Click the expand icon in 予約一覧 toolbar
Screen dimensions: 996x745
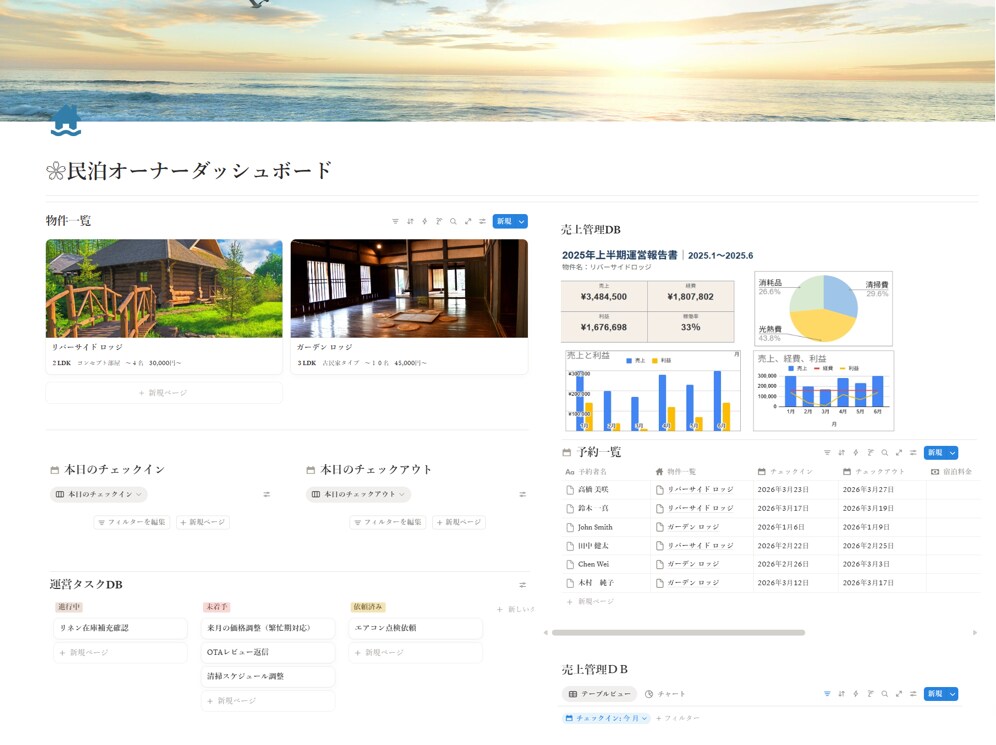click(899, 453)
